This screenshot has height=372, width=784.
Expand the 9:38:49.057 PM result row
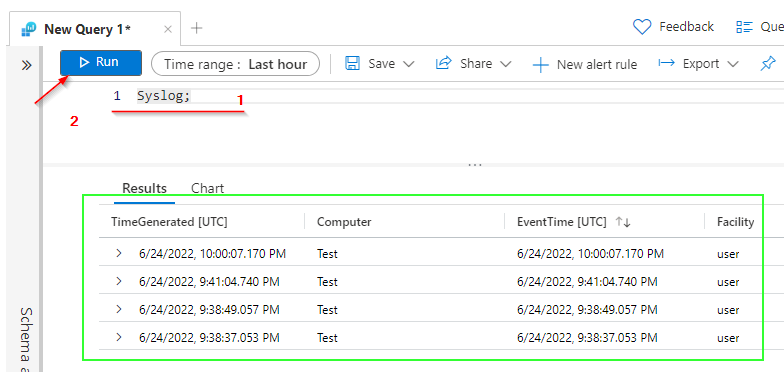(118, 309)
